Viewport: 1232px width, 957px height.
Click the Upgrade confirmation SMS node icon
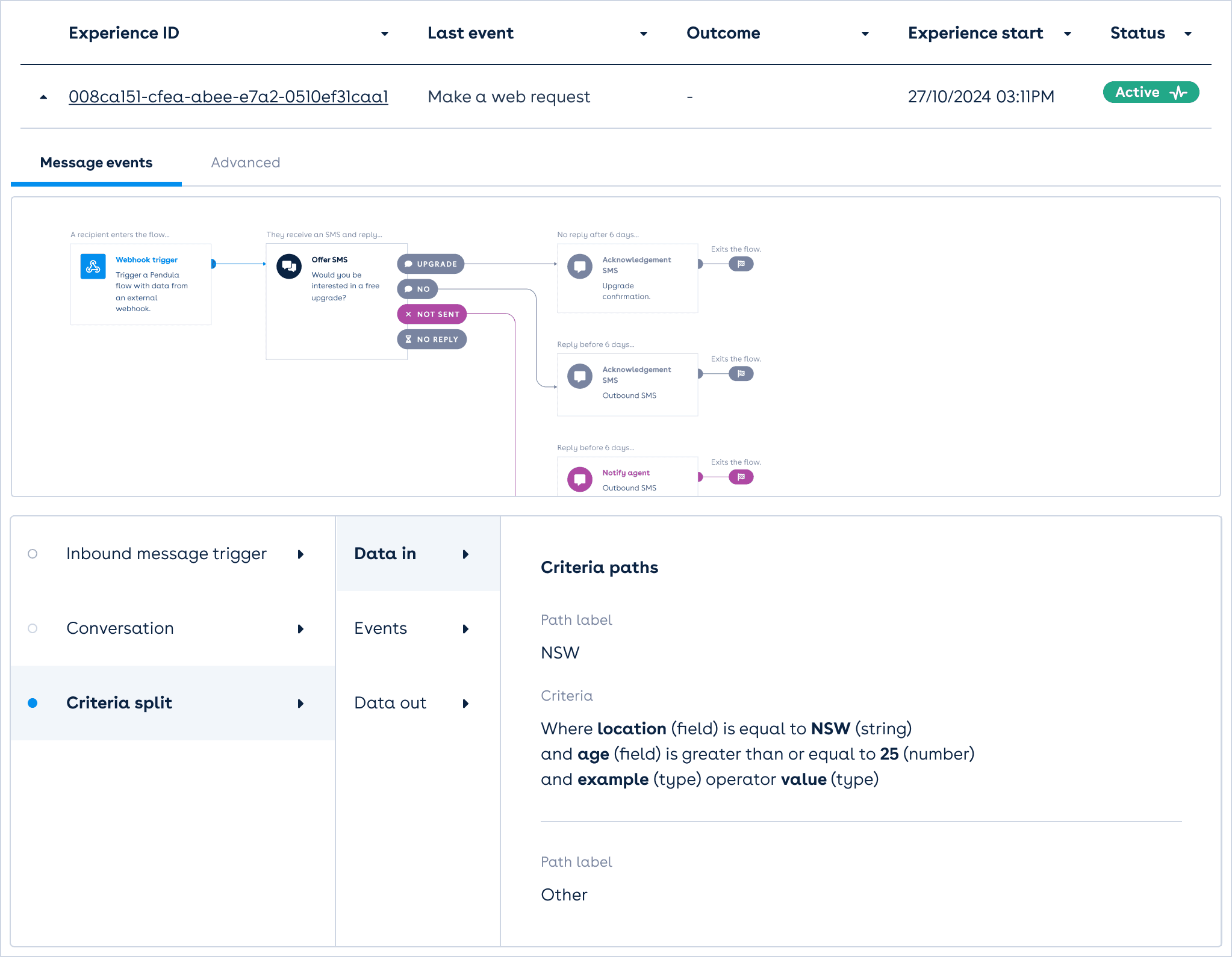coord(579,266)
